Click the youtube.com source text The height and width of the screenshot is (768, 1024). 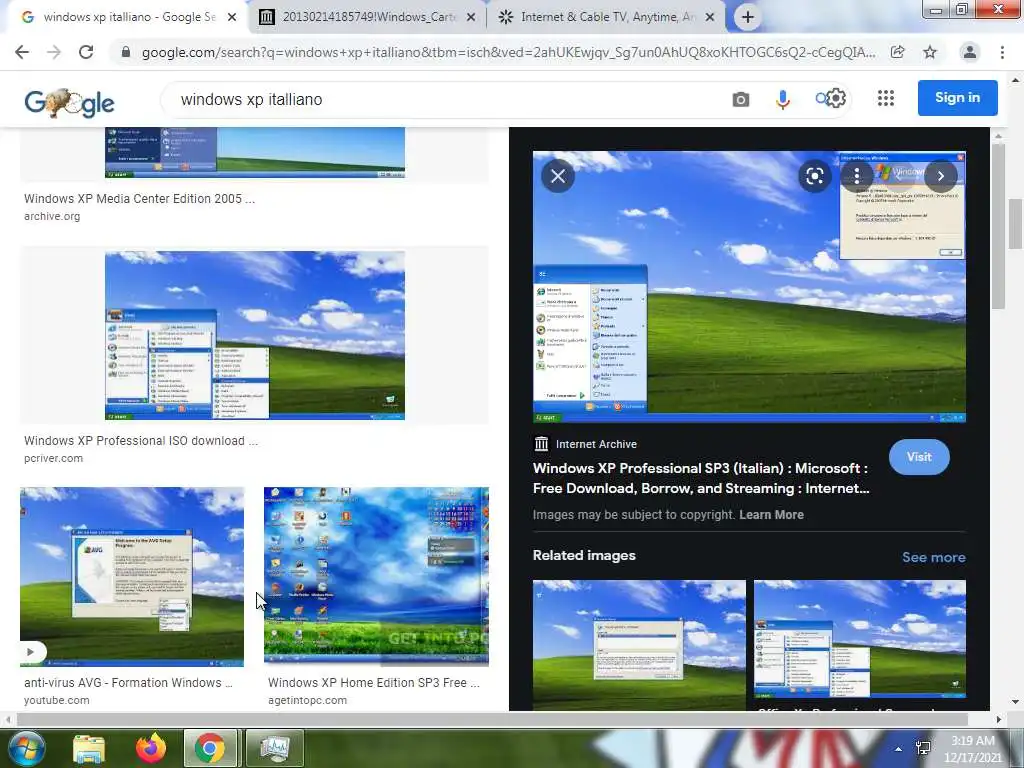pos(57,700)
